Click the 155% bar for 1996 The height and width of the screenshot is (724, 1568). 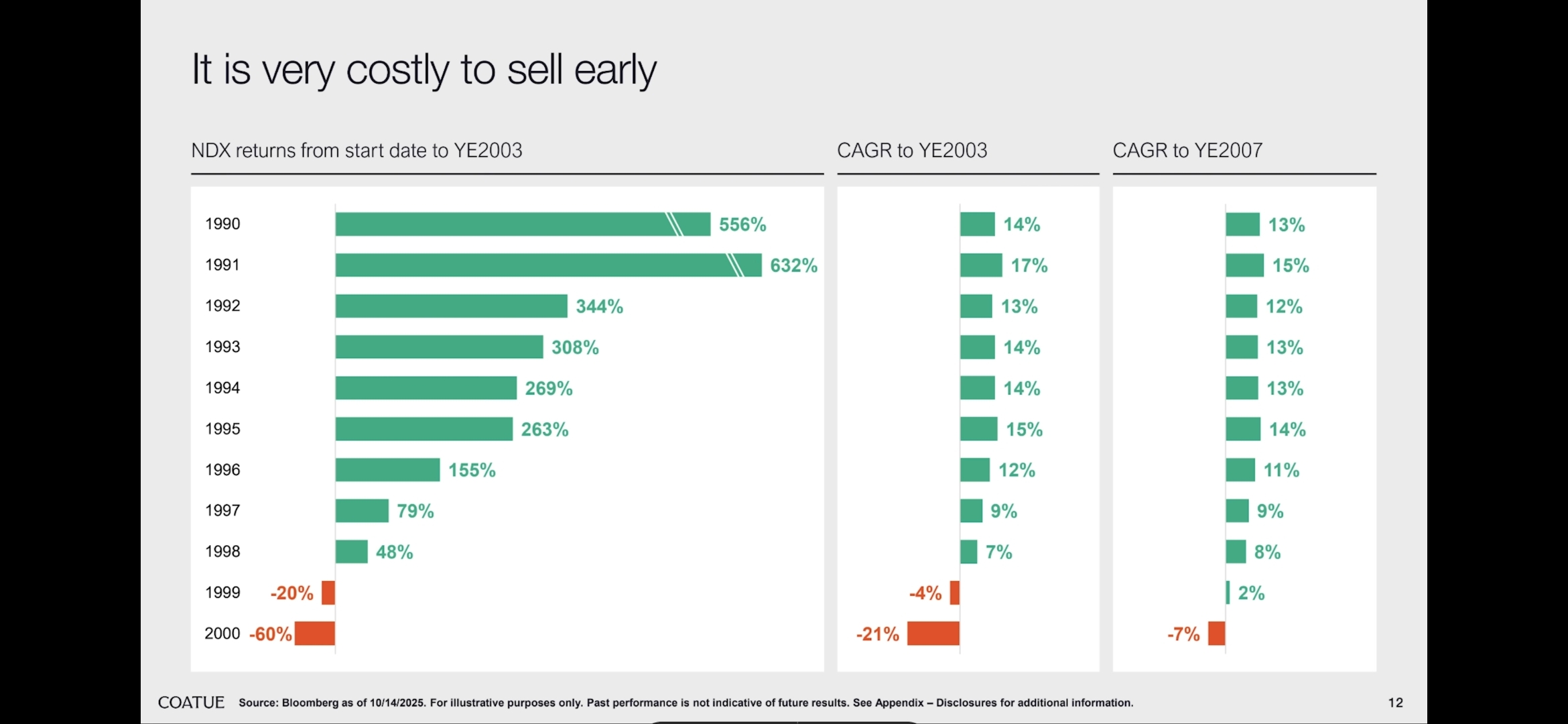387,470
